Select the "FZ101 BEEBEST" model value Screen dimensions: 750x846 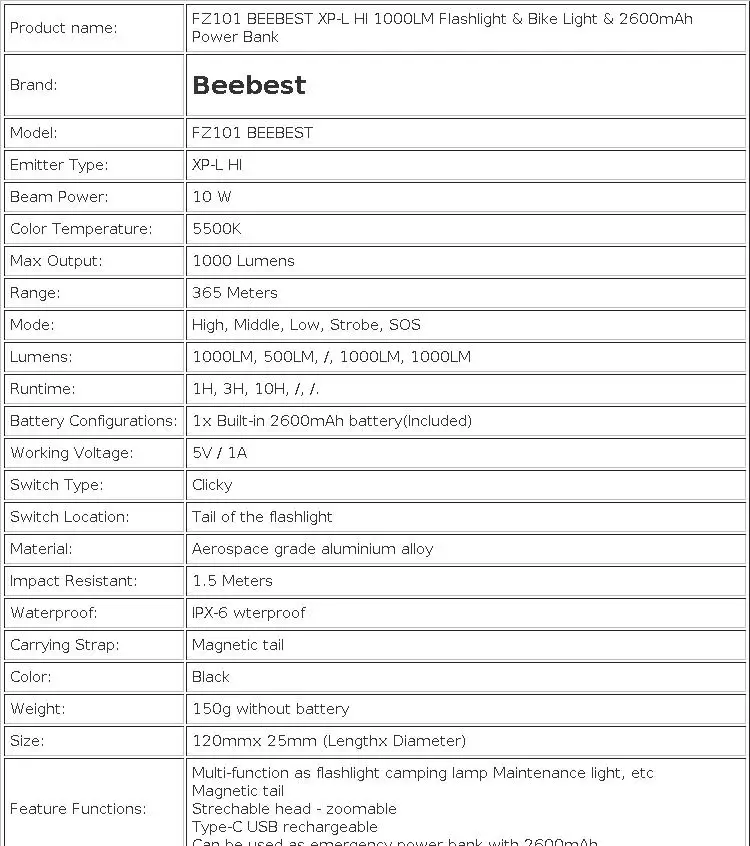(252, 133)
